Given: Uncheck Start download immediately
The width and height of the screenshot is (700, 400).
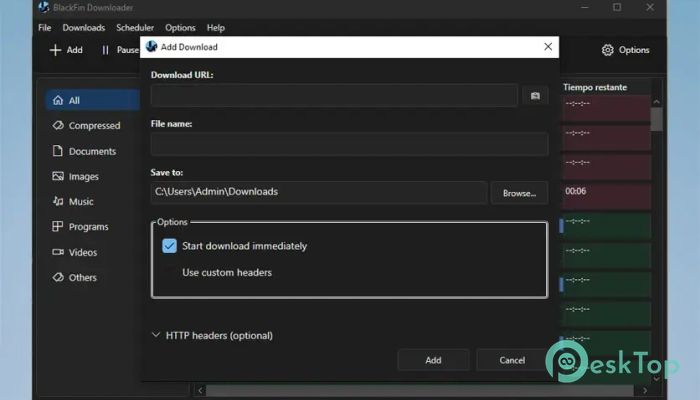Looking at the screenshot, I should pos(170,246).
